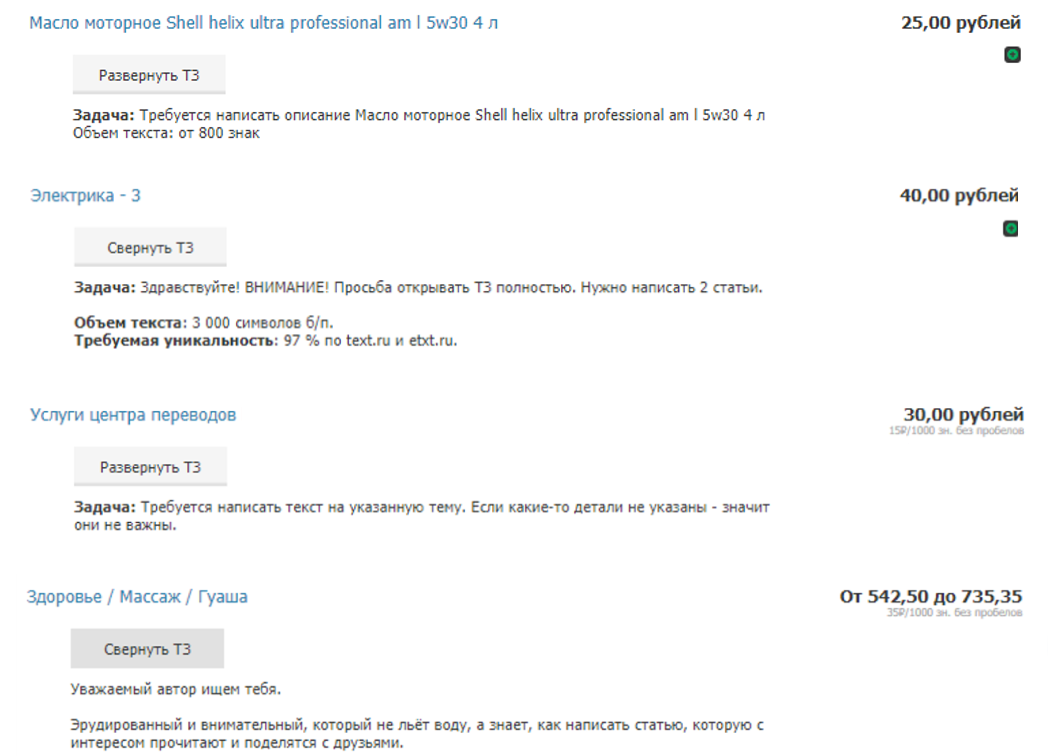
Task: Click green plus icon under 40,00 рублей price
Action: click(1011, 229)
